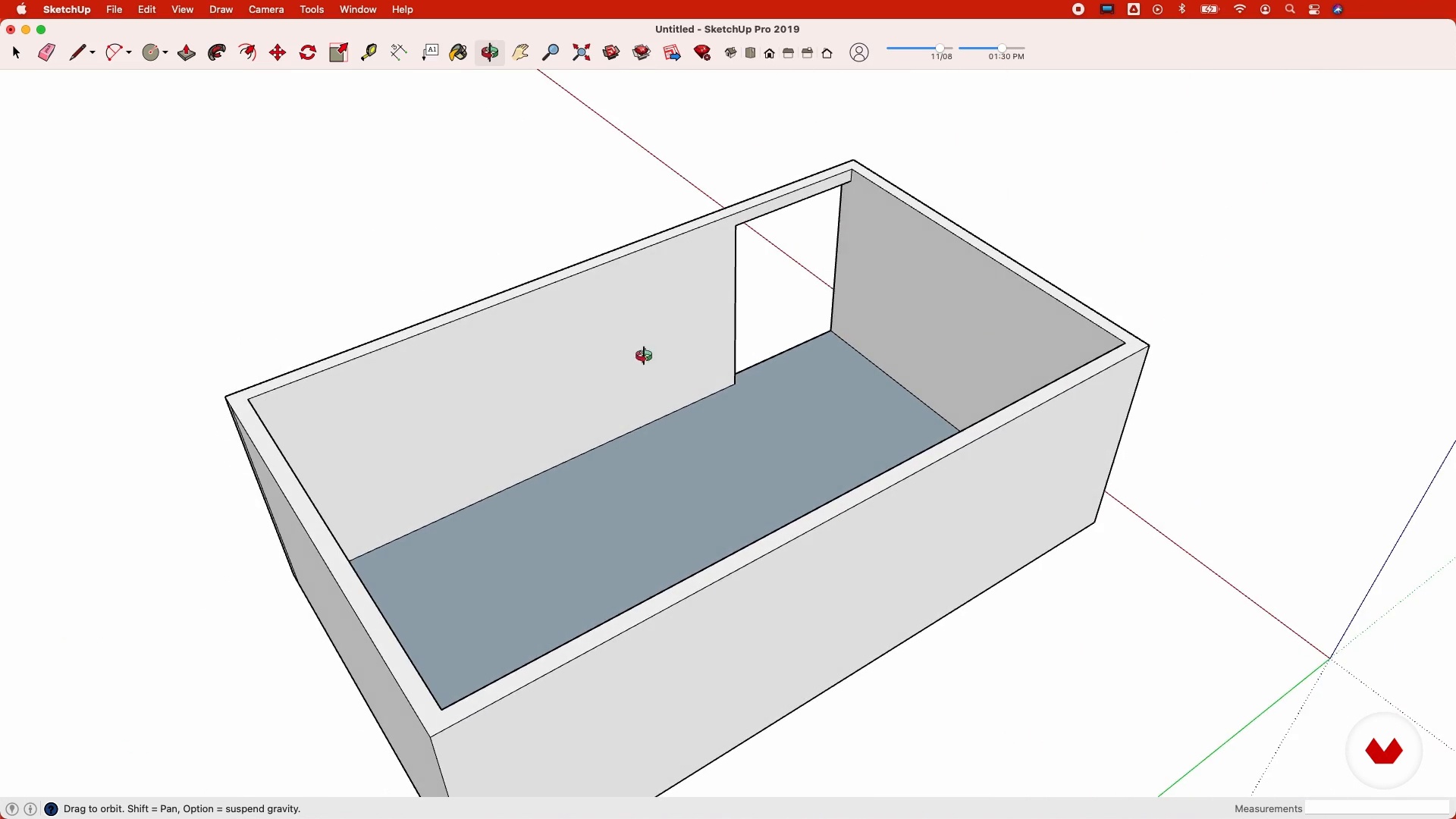Open the View menu

tap(183, 10)
